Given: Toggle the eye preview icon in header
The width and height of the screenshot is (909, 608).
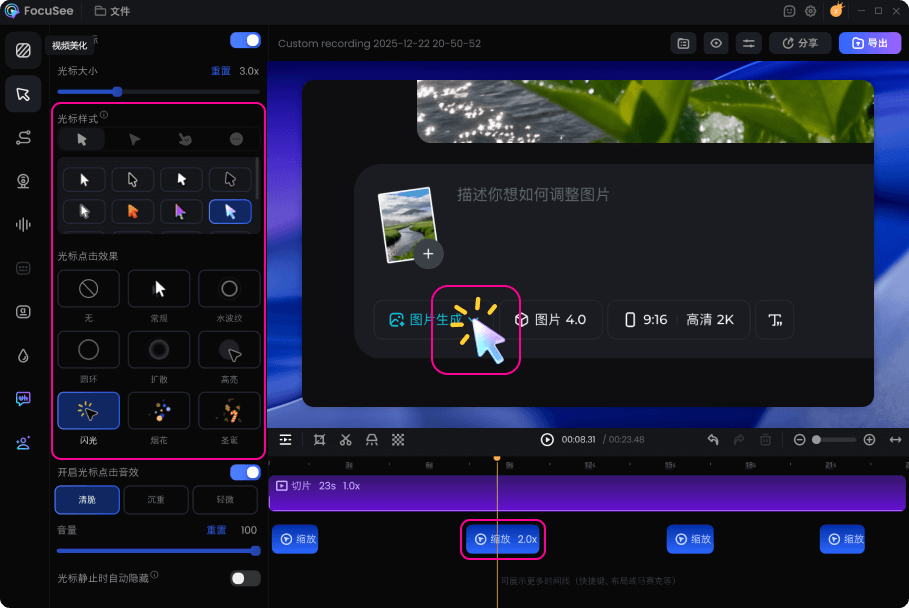Looking at the screenshot, I should pos(716,43).
